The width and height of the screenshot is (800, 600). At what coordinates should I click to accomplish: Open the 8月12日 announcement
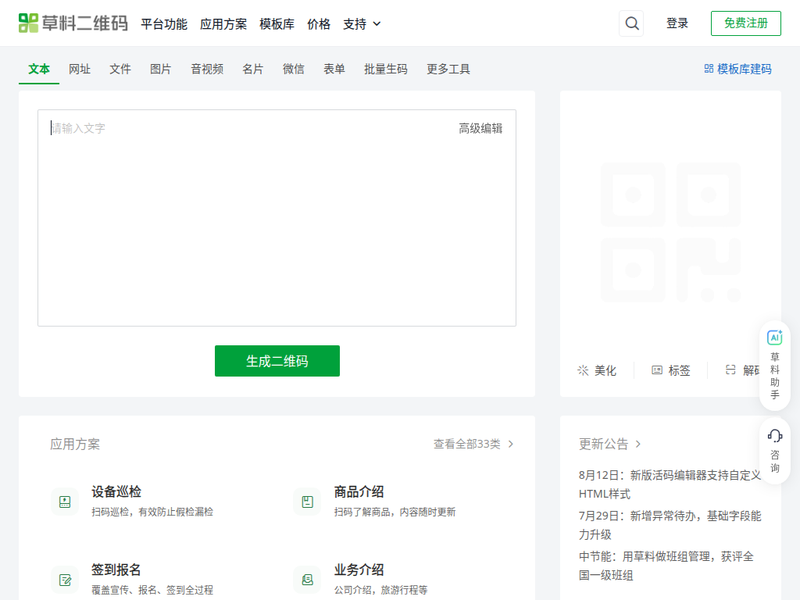pos(670,484)
